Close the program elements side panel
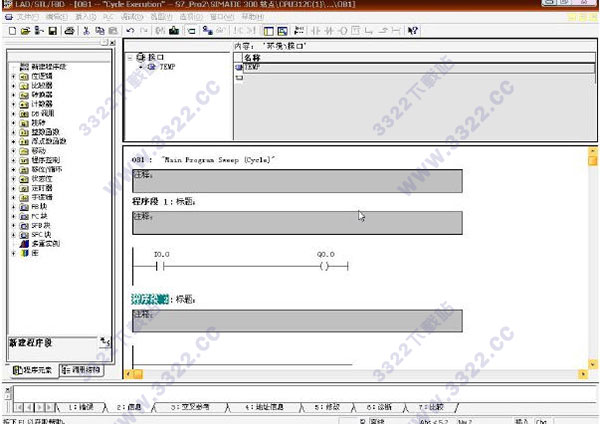The width and height of the screenshot is (600, 424). point(112,43)
